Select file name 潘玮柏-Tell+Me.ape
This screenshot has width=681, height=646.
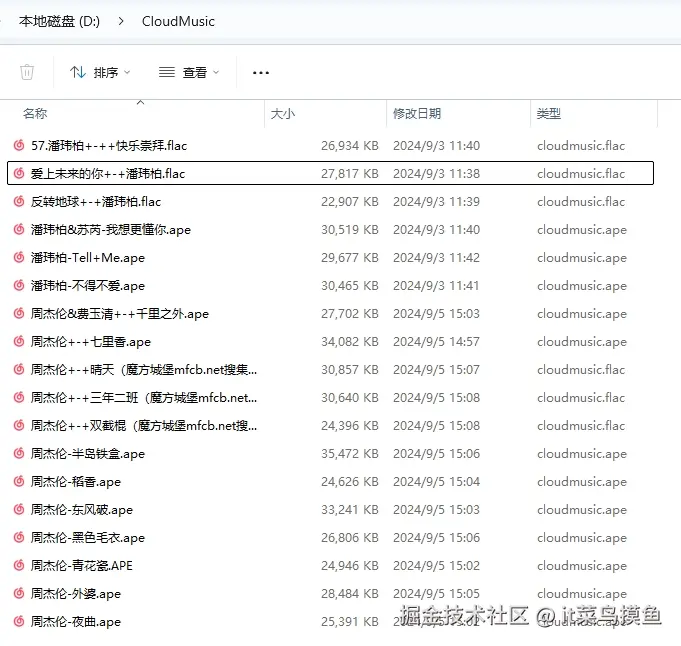point(88,258)
